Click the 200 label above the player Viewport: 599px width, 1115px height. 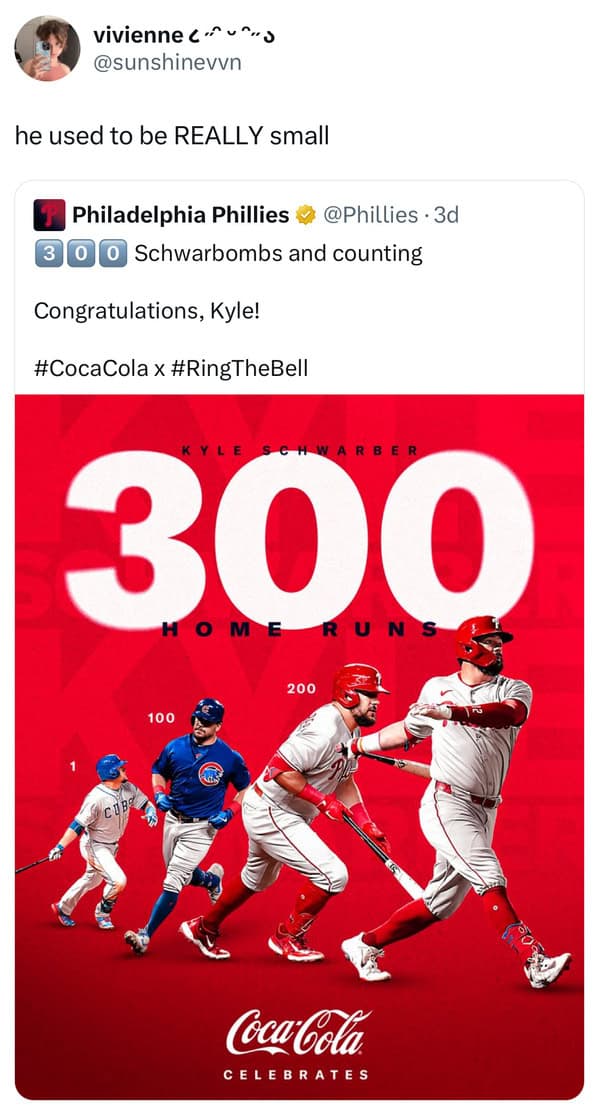301,688
